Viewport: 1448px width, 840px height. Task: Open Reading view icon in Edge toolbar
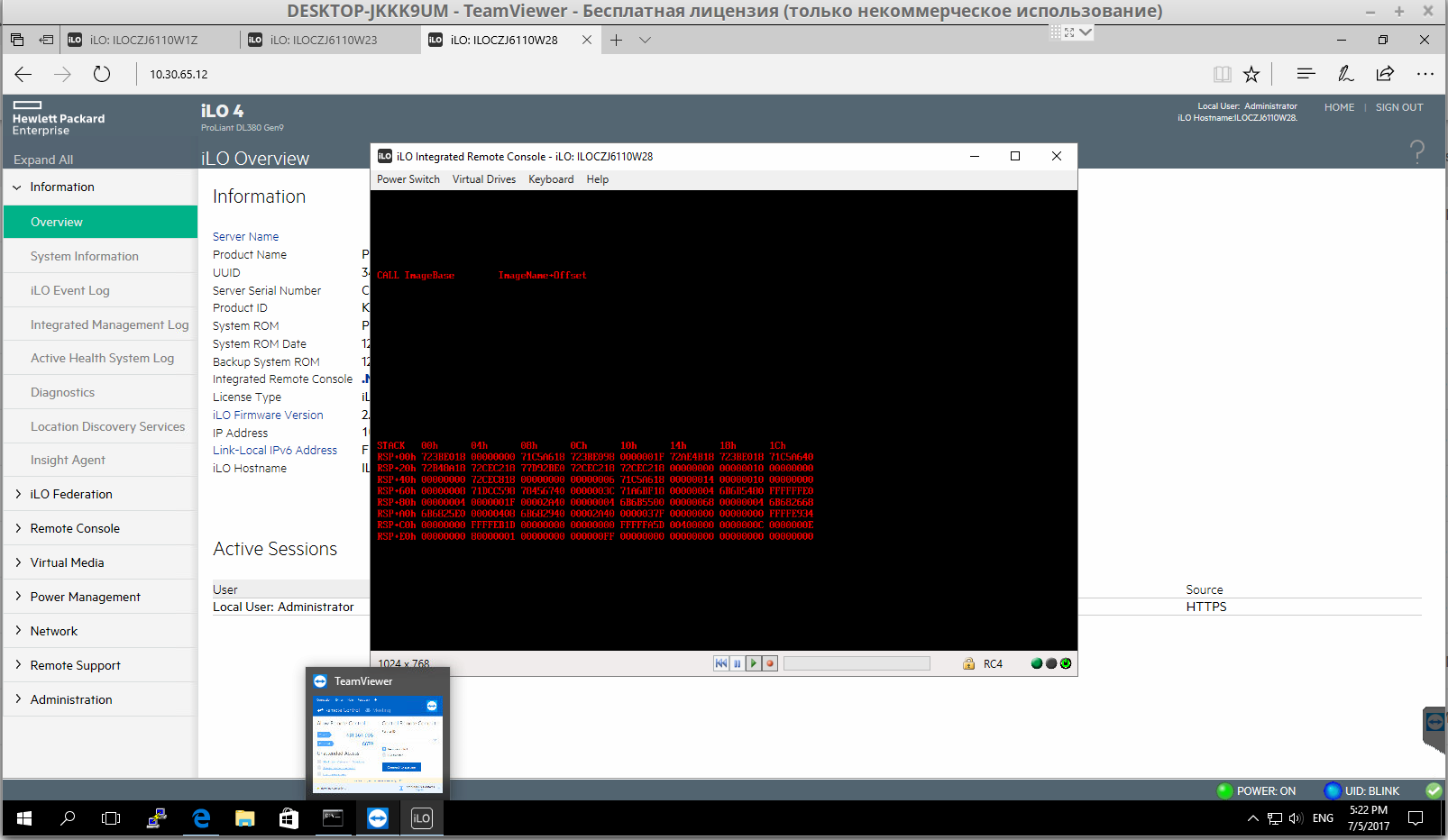(x=1223, y=74)
